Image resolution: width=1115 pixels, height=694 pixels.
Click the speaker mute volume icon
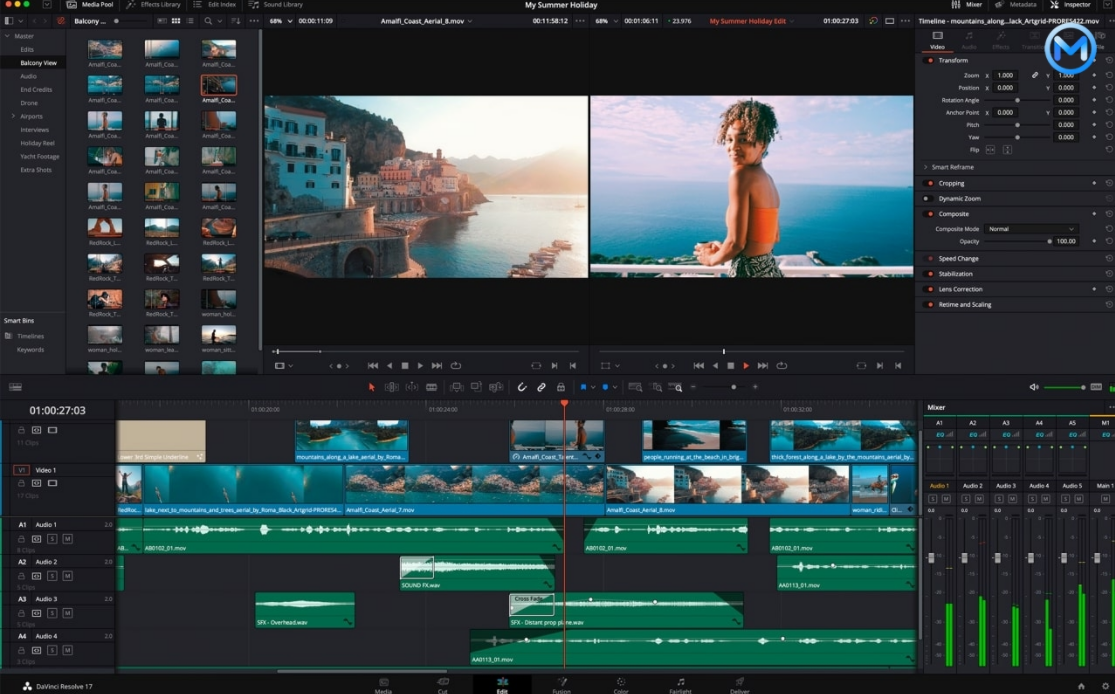click(x=1034, y=388)
